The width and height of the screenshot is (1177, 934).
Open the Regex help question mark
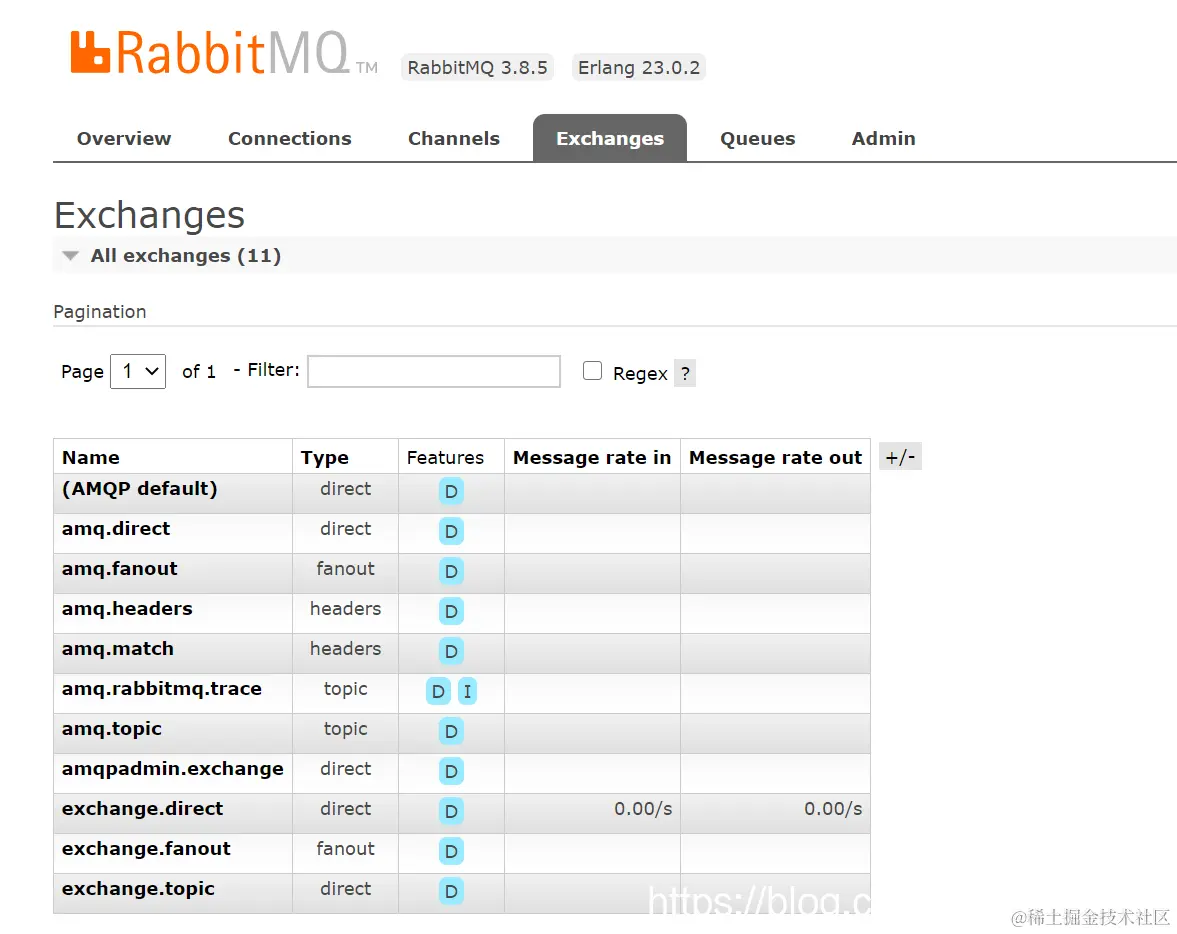(x=685, y=373)
